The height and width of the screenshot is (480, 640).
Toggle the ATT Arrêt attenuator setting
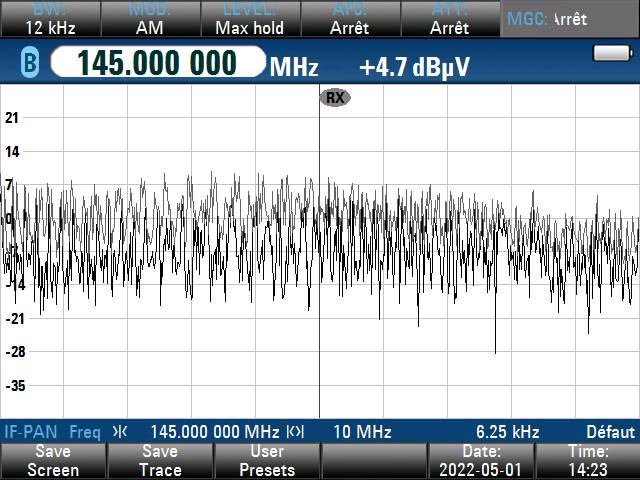(449, 20)
